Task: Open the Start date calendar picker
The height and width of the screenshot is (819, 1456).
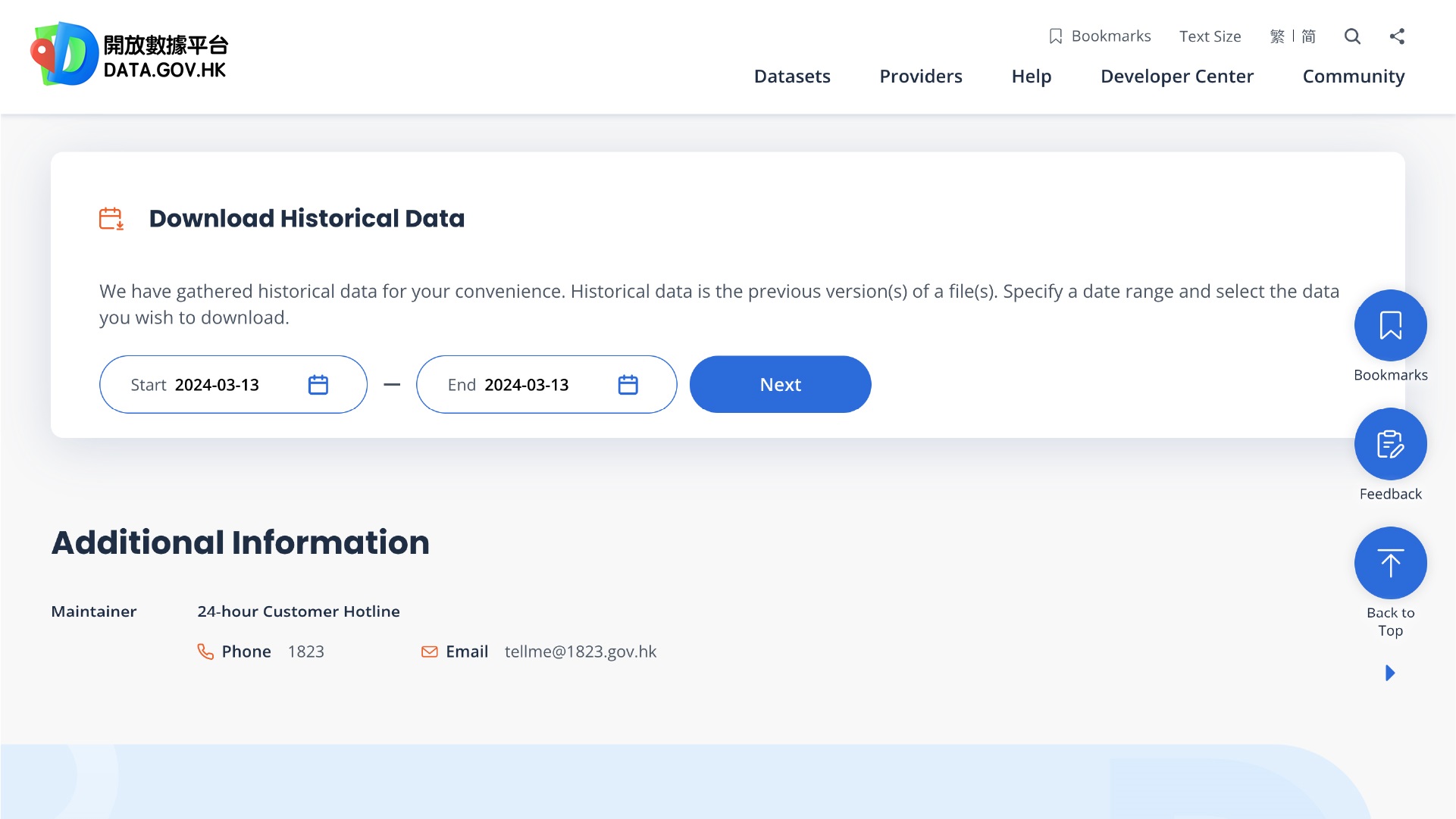Action: (x=318, y=384)
